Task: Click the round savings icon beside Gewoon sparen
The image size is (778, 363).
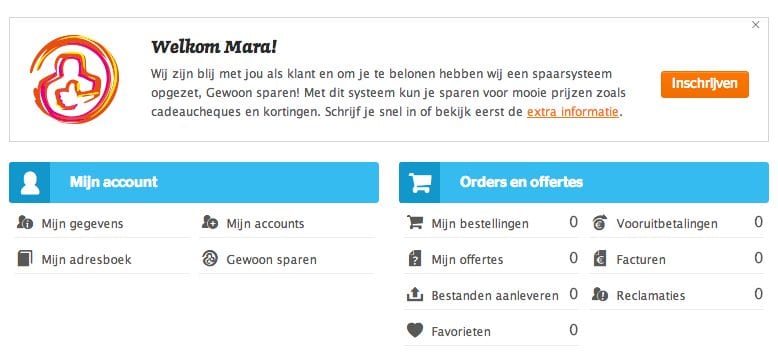Action: (x=210, y=258)
